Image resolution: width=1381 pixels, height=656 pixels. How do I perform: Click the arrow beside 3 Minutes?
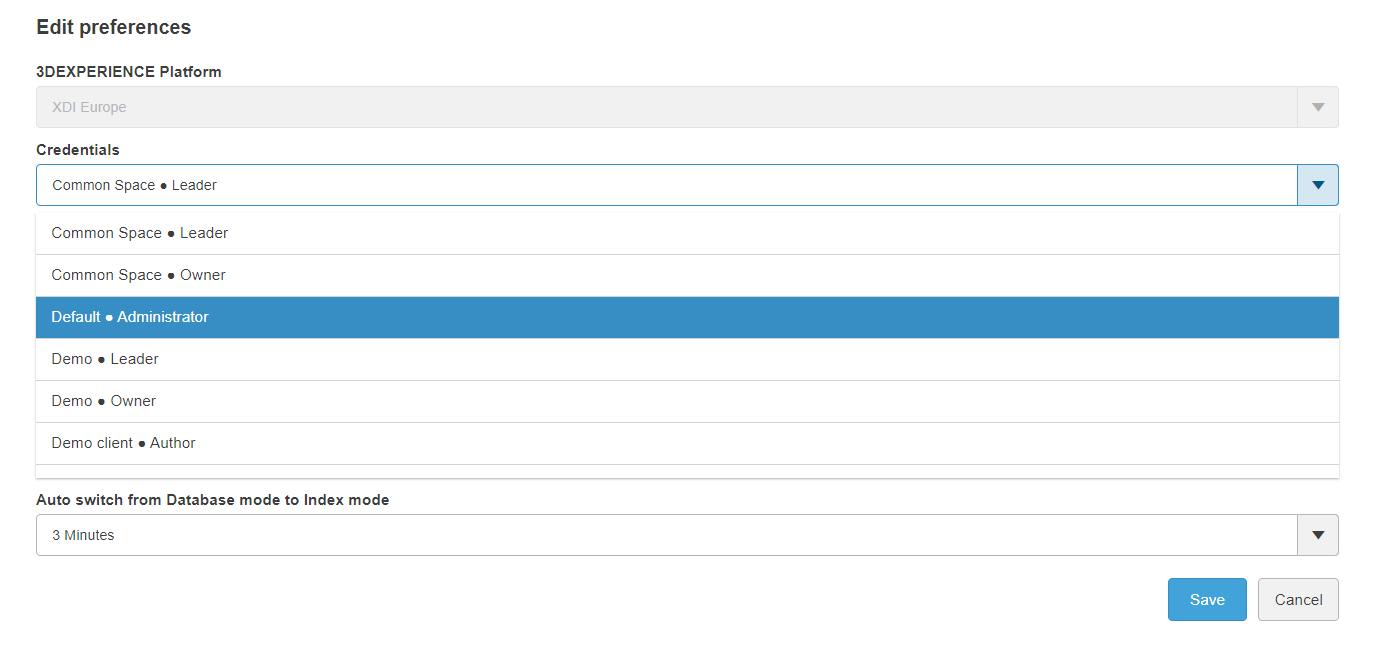pyautogui.click(x=1317, y=535)
